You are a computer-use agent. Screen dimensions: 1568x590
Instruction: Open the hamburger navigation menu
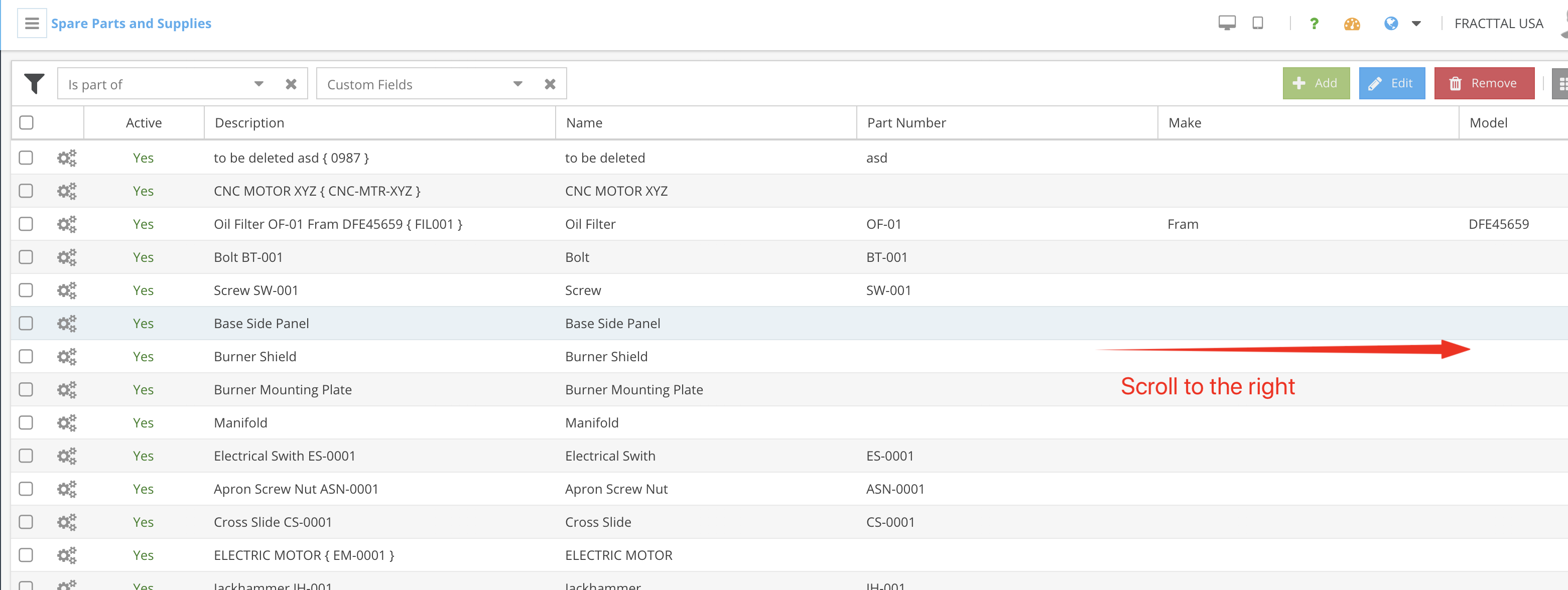32,24
